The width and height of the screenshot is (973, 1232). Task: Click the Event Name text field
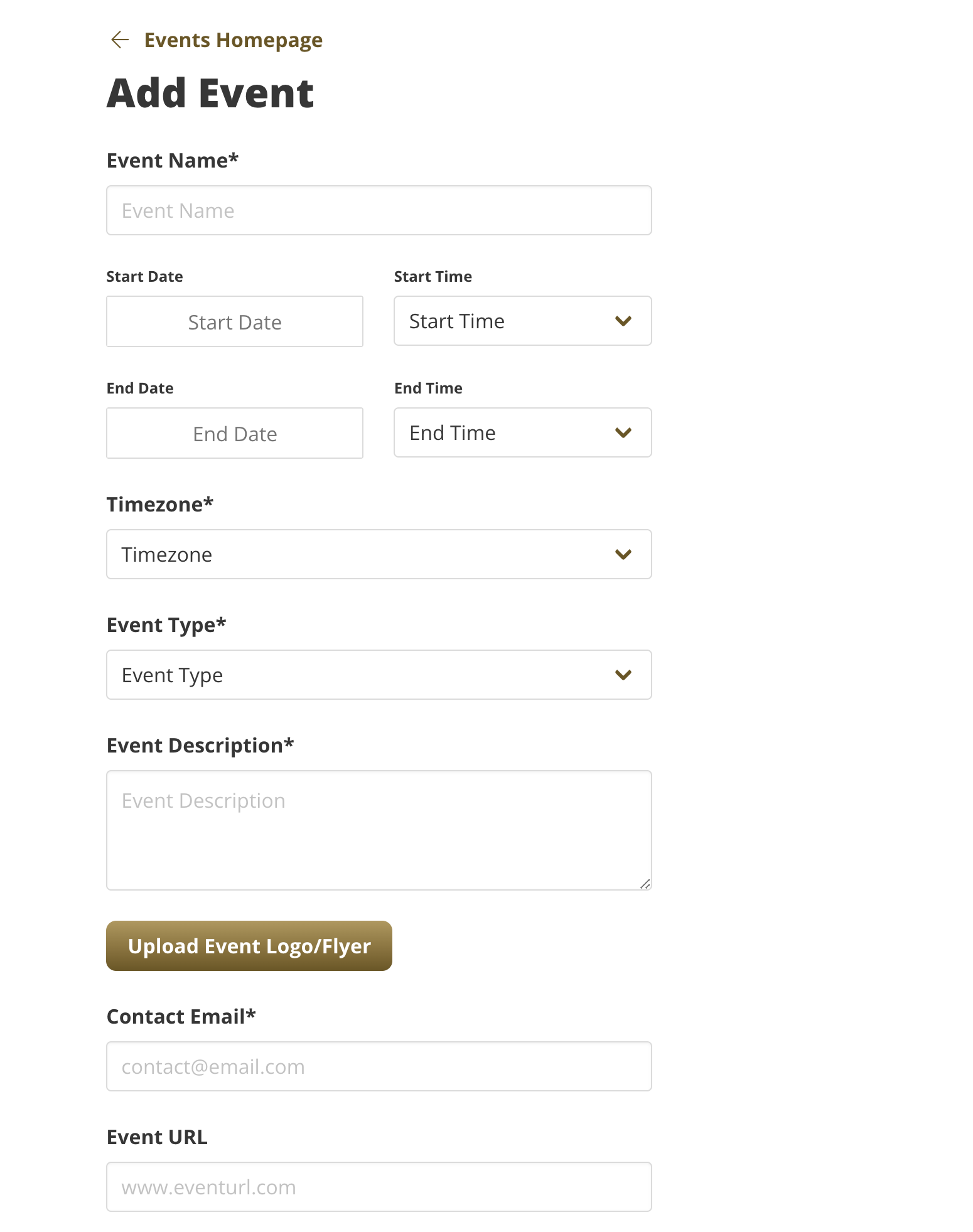coord(379,210)
